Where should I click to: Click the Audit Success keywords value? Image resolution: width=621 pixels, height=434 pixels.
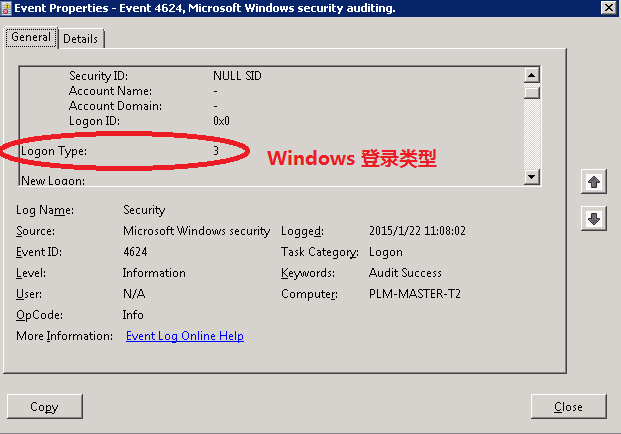click(x=405, y=273)
